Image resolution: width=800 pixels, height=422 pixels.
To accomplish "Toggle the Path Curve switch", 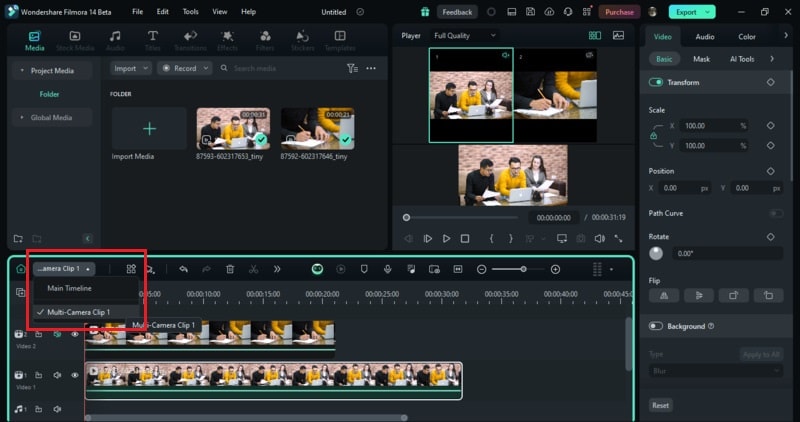I will 776,213.
